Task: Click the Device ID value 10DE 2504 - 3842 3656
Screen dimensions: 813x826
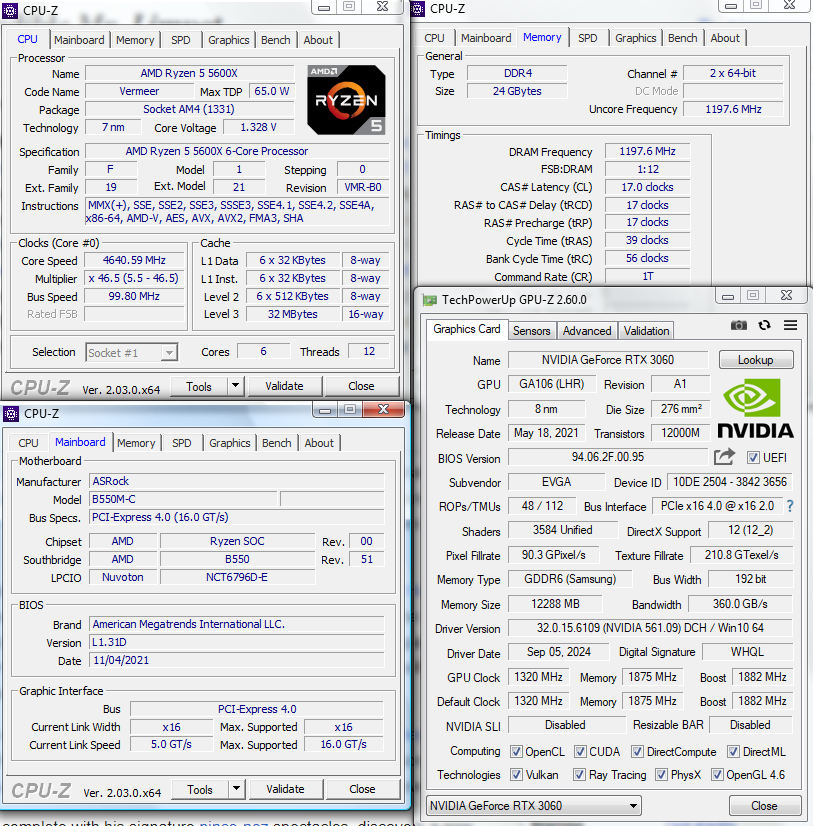Action: 730,481
